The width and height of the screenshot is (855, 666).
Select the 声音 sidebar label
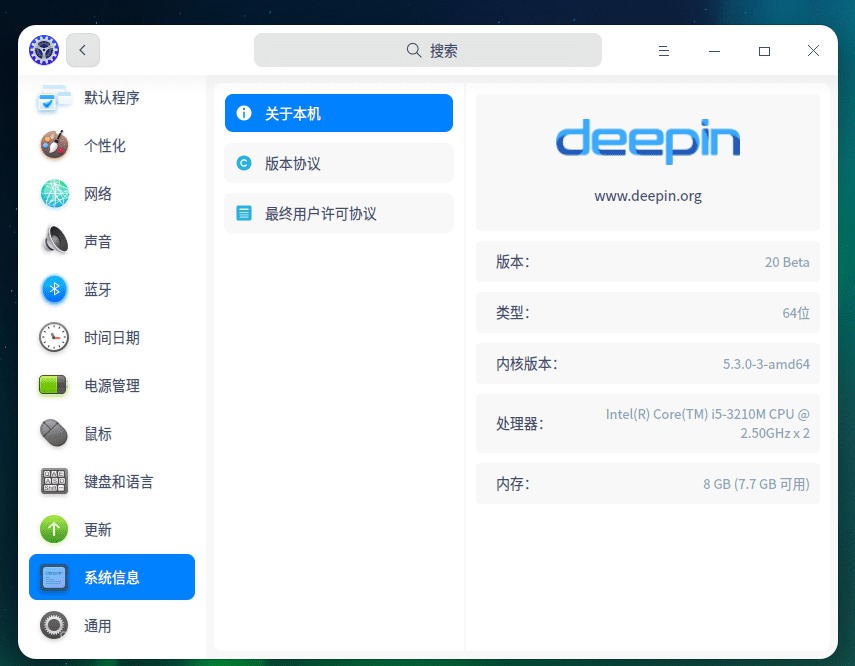[98, 242]
